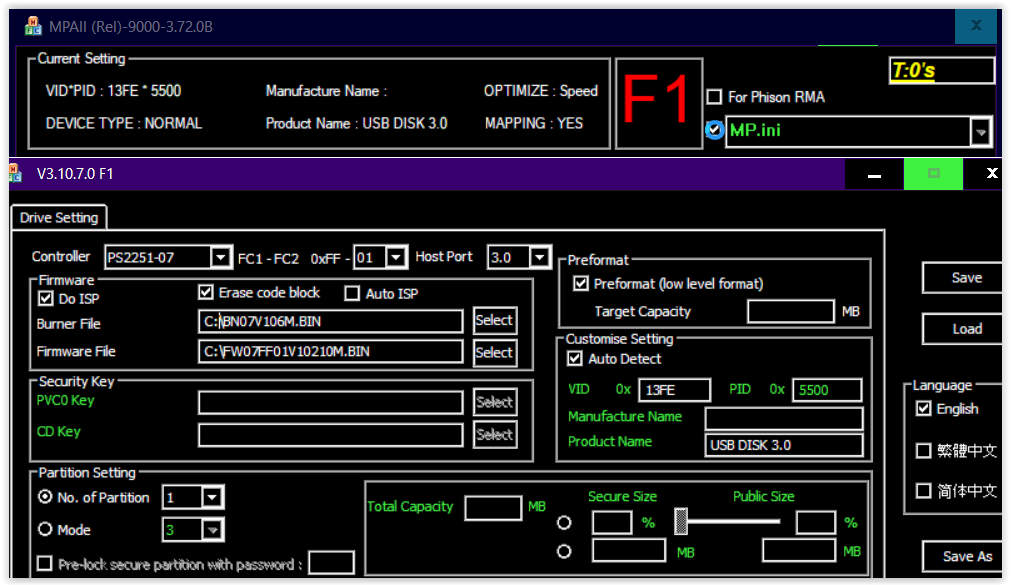
Task: Select the MP.ini radio option
Action: [714, 130]
